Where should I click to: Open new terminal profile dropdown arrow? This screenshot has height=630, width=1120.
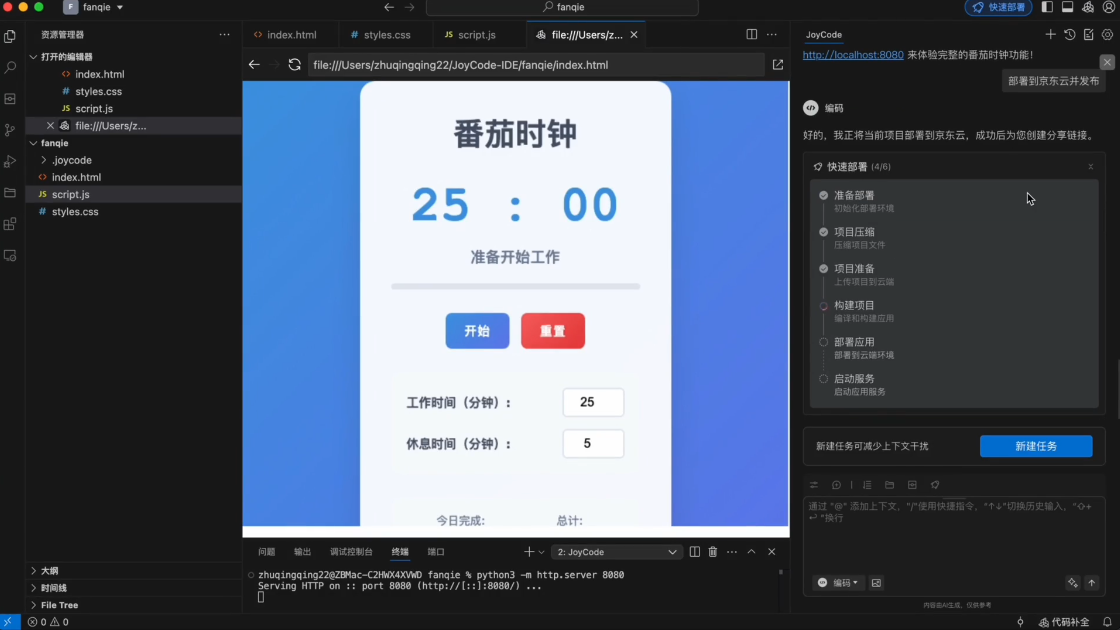(541, 552)
